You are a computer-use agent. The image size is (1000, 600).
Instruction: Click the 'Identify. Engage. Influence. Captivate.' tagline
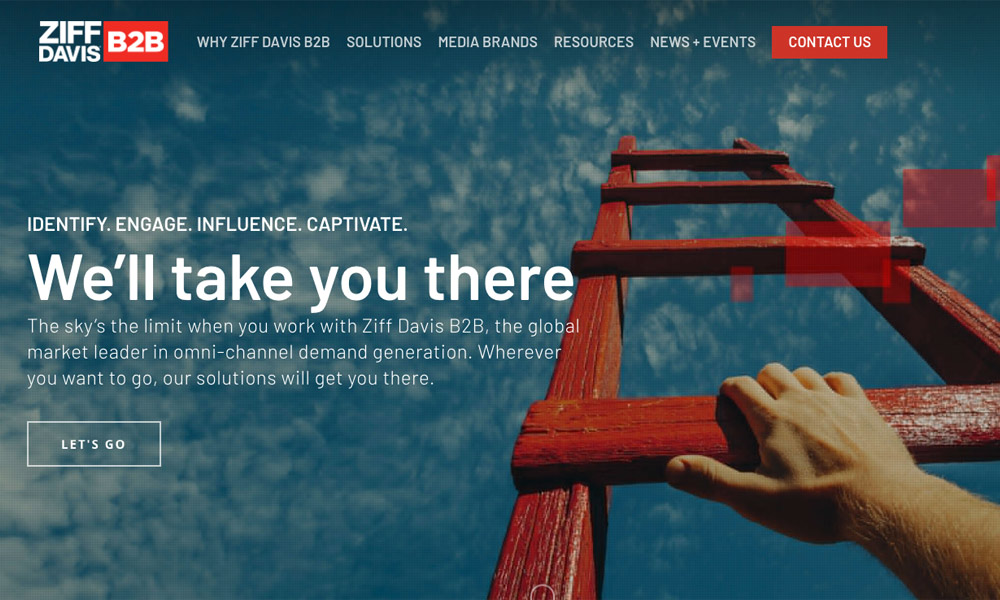[x=217, y=224]
